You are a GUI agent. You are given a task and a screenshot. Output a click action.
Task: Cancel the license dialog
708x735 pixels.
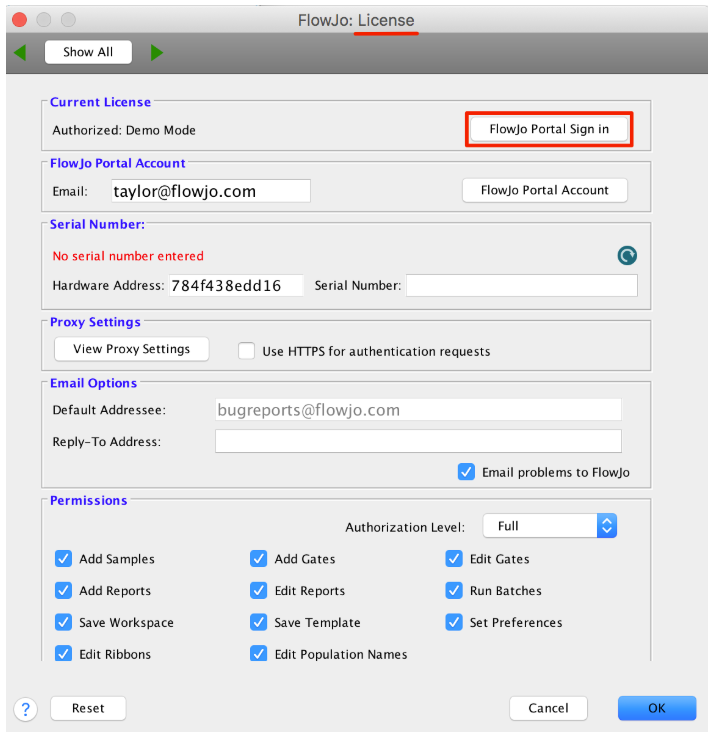coord(549,708)
